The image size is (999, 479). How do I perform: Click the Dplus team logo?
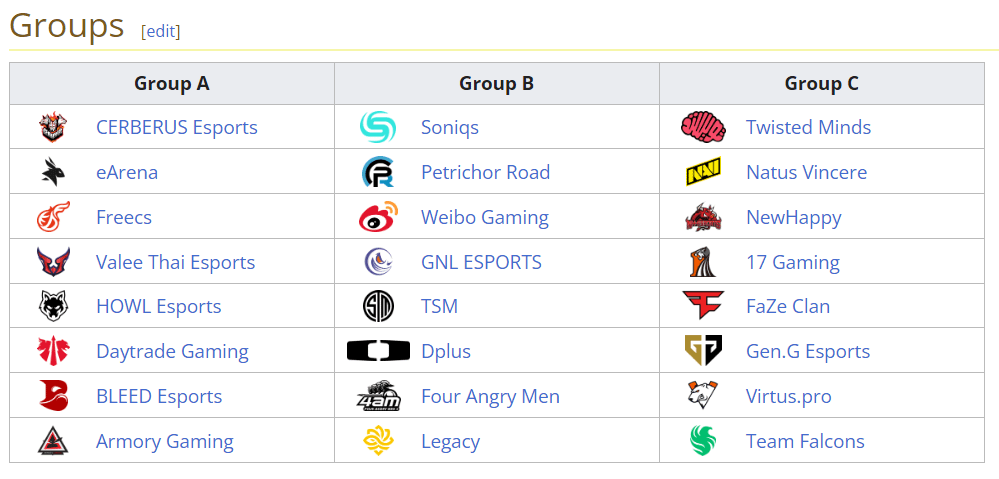pos(378,351)
